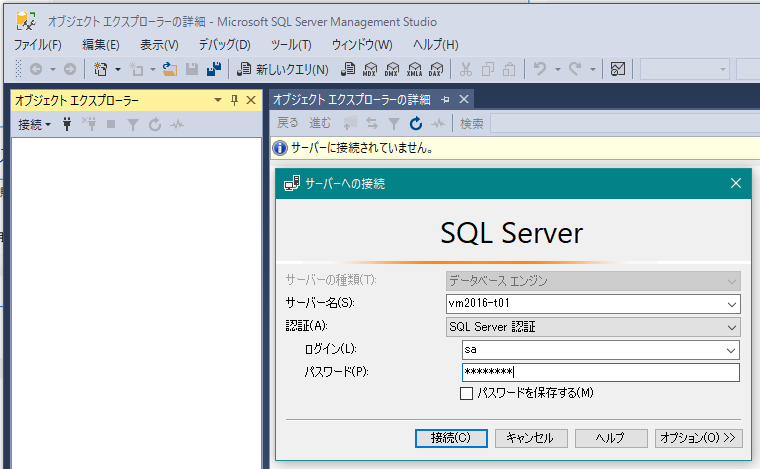
Task: Click the Undo arrow icon
Action: click(539, 69)
